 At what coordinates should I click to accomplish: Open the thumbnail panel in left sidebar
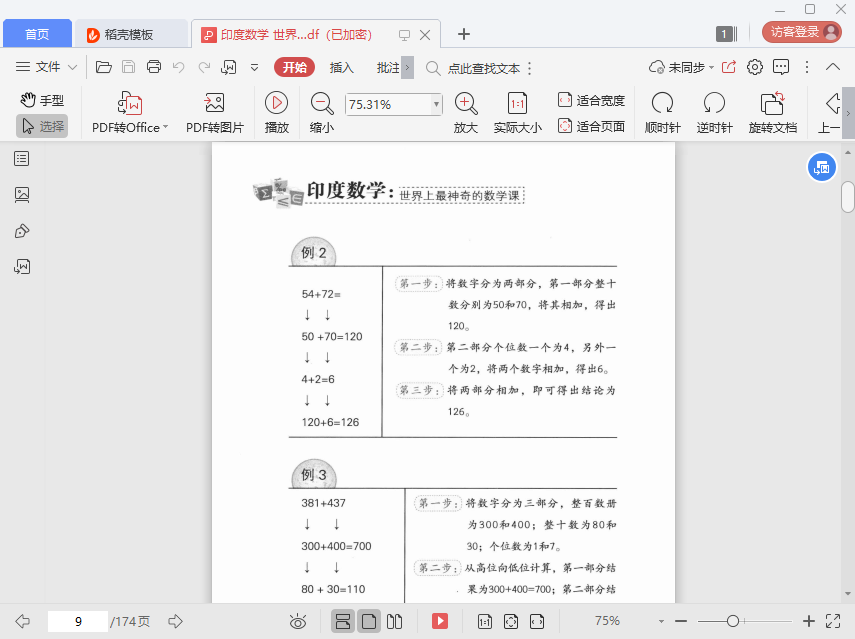(22, 195)
